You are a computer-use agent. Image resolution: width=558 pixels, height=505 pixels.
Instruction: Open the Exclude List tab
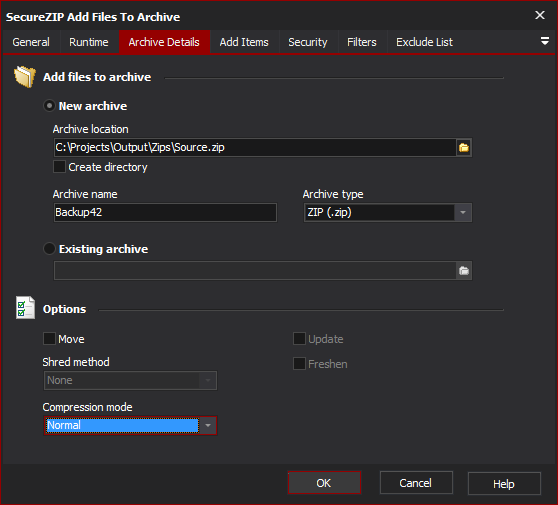[425, 42]
